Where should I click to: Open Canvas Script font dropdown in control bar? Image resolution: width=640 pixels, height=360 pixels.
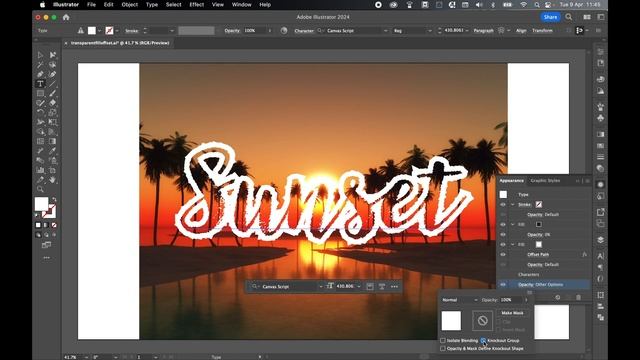(x=386, y=31)
